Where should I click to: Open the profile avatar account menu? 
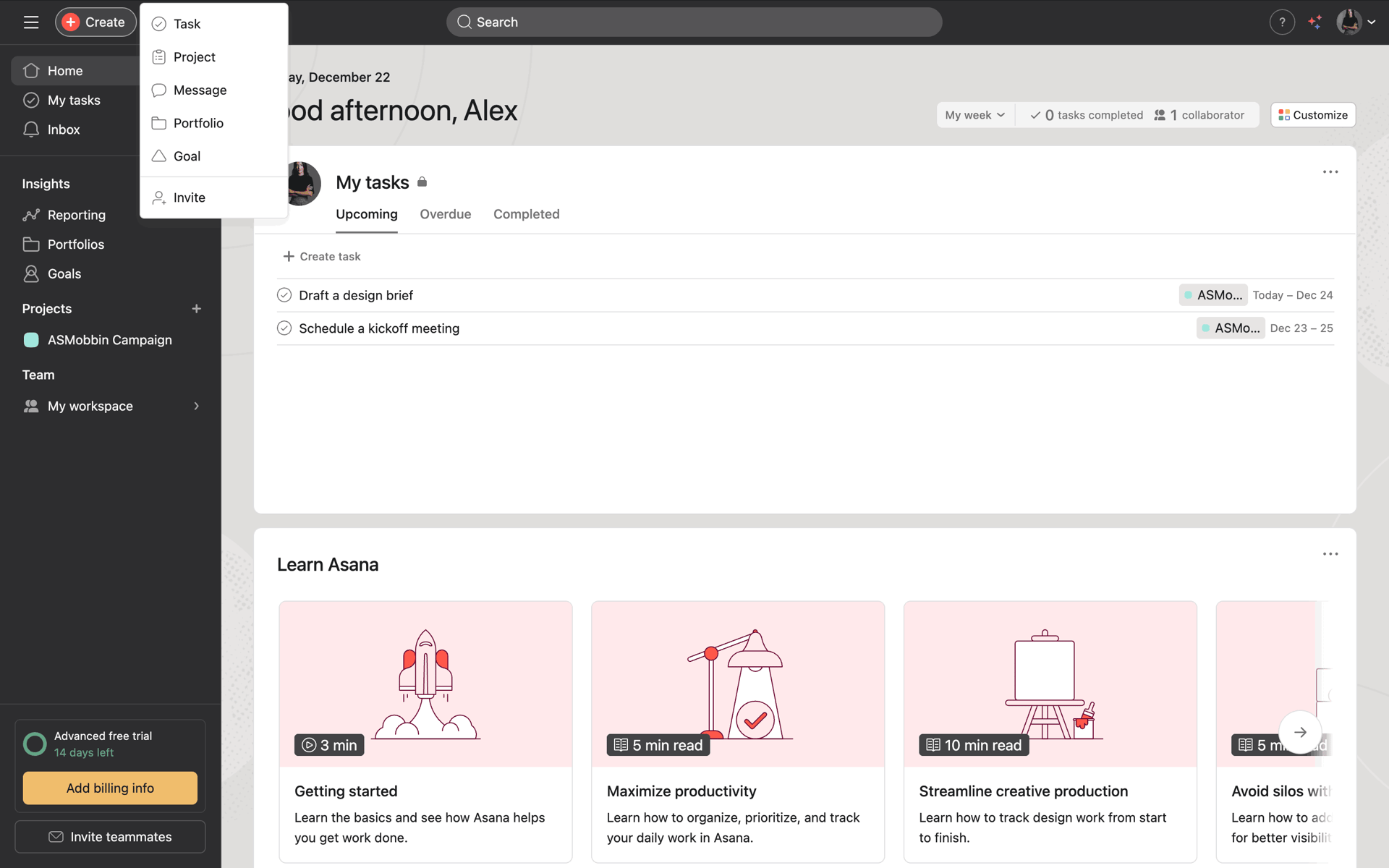tap(1356, 22)
